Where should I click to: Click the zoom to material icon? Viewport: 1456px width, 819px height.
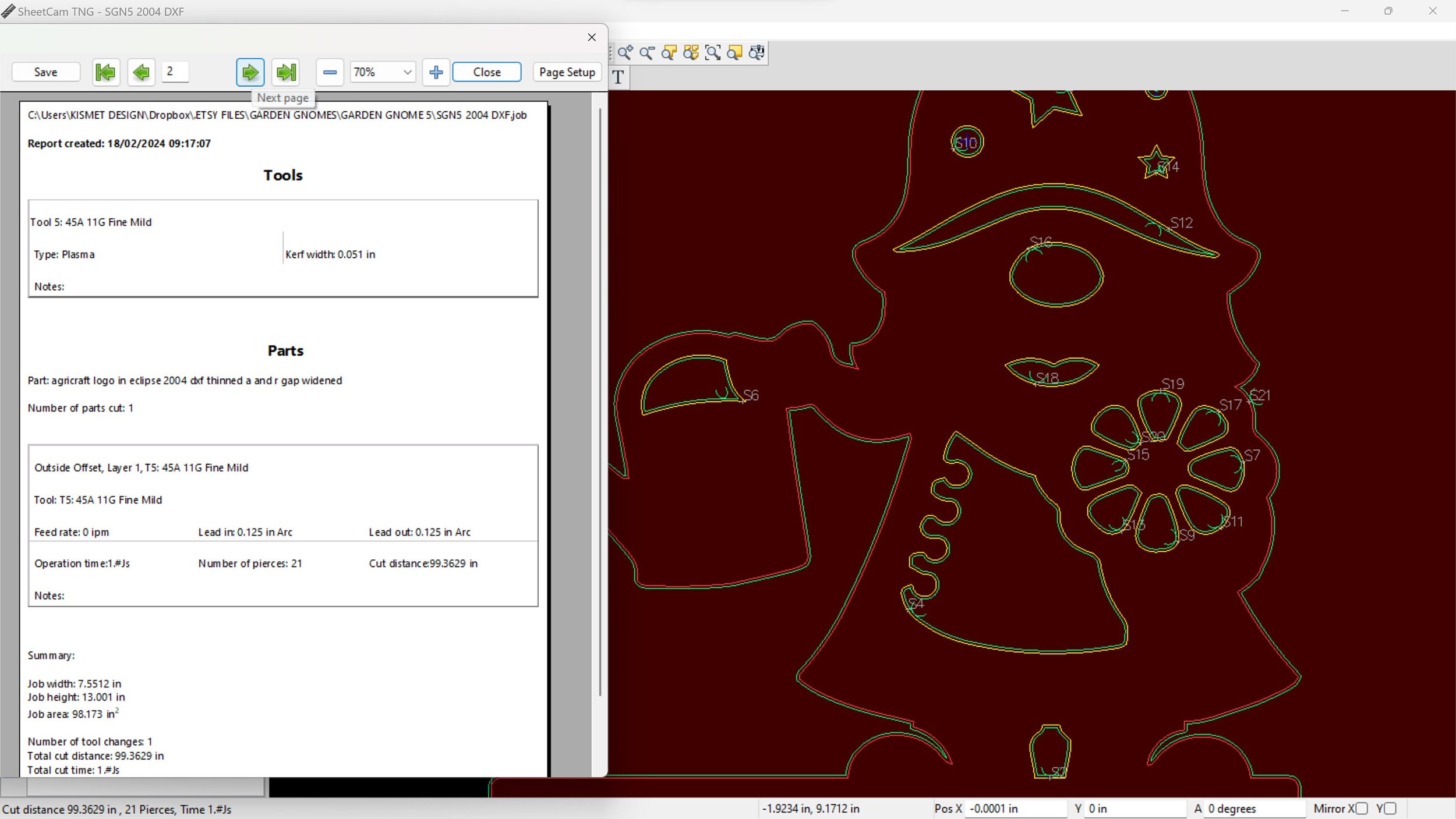point(734,53)
